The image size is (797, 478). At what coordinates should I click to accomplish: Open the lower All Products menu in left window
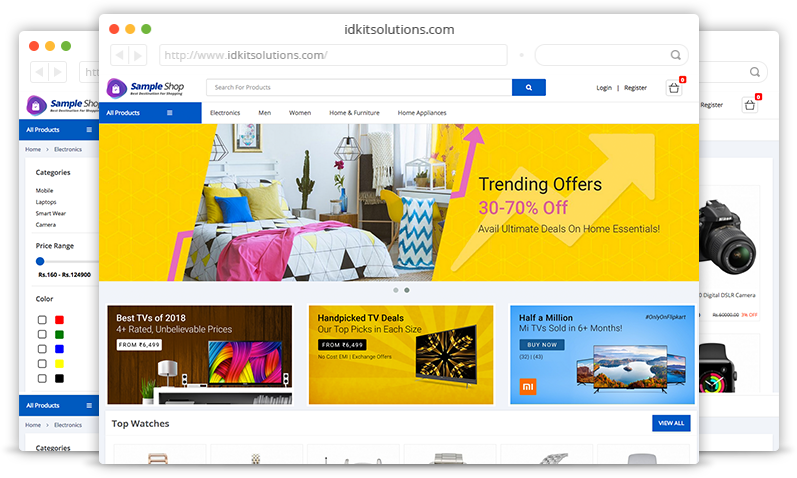point(59,405)
